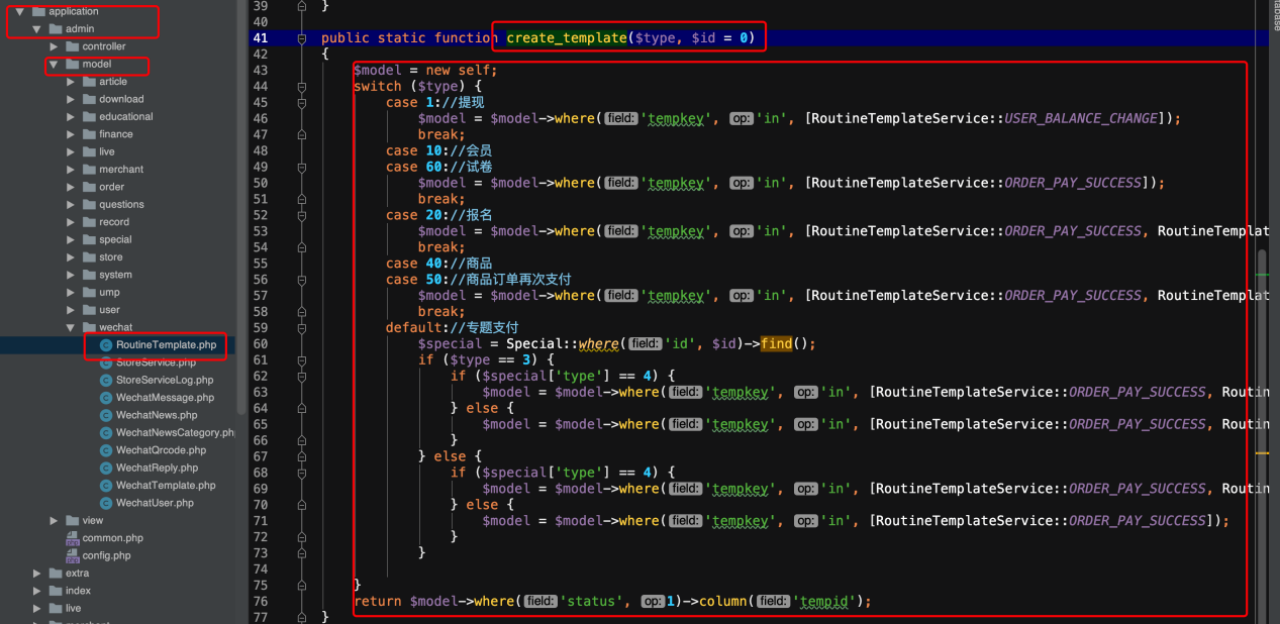Select the user folder

click(109, 310)
